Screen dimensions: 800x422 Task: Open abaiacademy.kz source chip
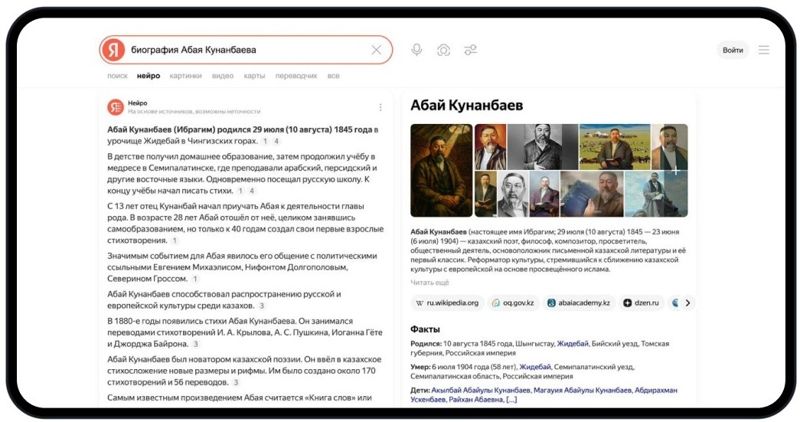pyautogui.click(x=579, y=303)
